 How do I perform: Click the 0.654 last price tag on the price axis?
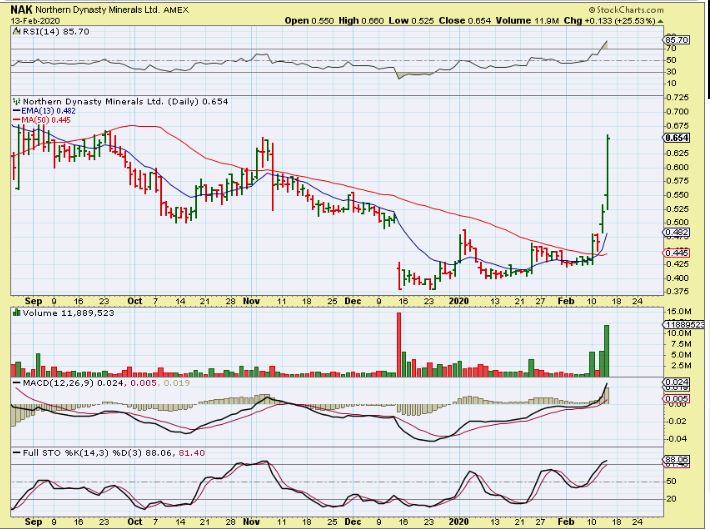(x=677, y=138)
